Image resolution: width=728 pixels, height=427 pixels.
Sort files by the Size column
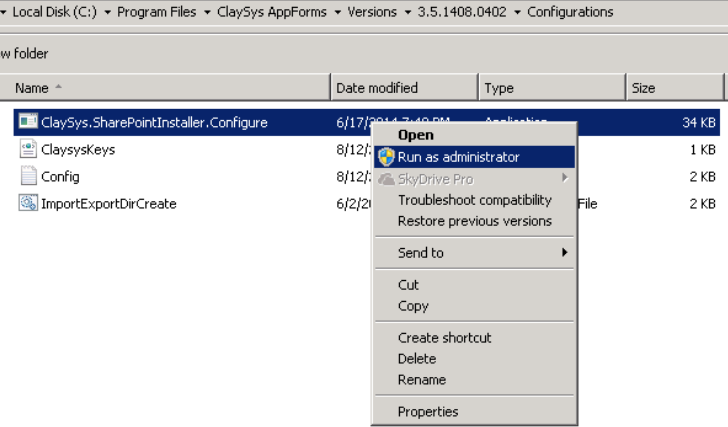click(675, 87)
